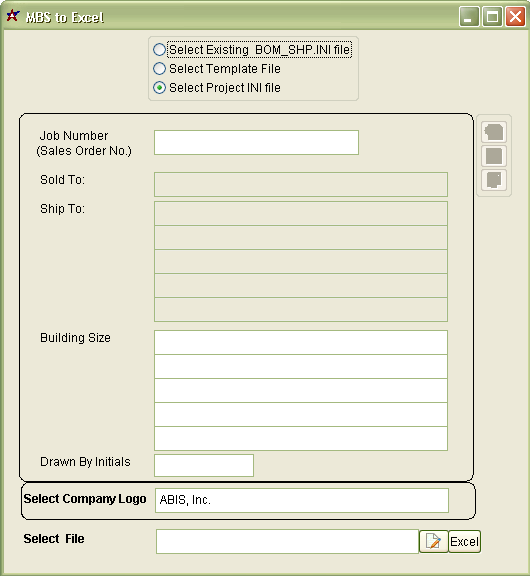Open file browser with the pencil-document icon
Viewport: 530px width, 576px height.
pos(433,541)
